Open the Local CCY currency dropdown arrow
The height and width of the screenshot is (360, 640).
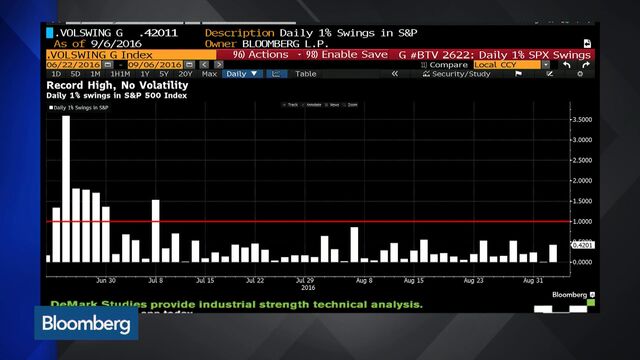546,65
